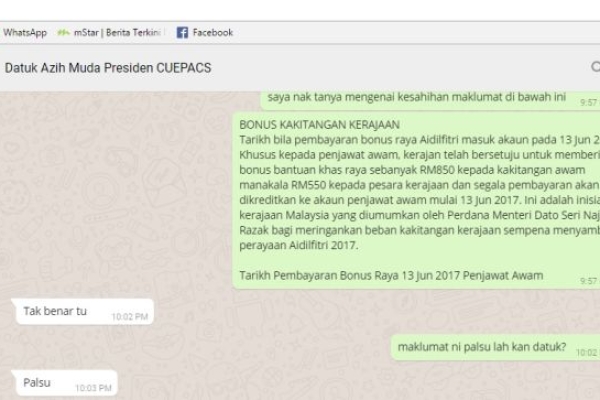Click the Facebook logo icon

(182, 33)
